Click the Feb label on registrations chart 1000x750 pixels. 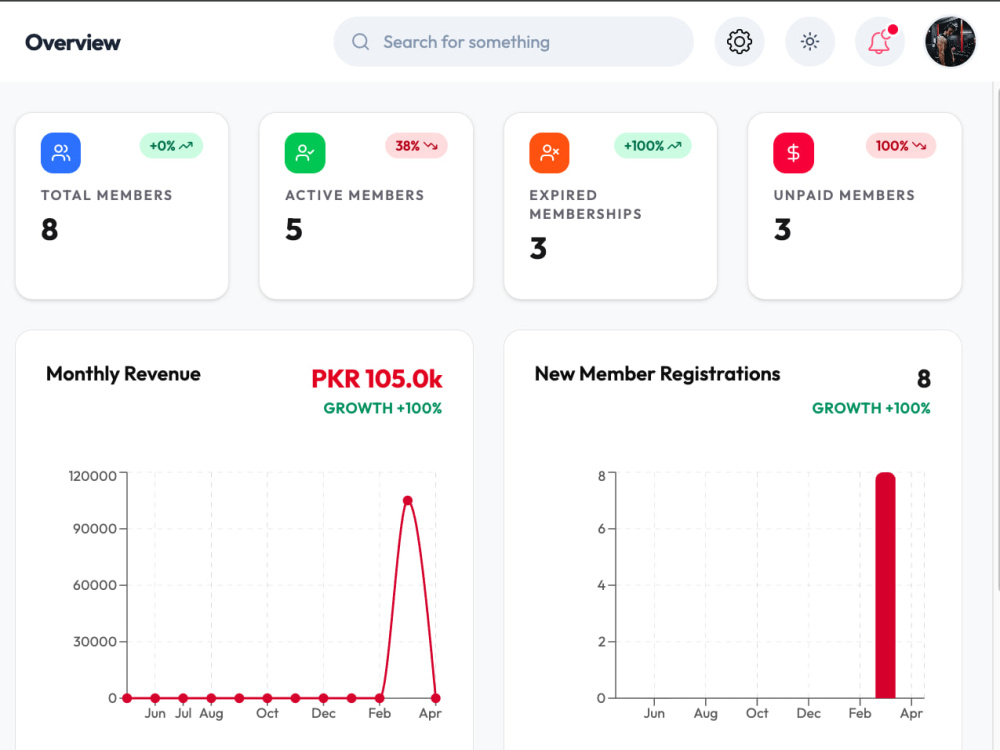coord(860,713)
